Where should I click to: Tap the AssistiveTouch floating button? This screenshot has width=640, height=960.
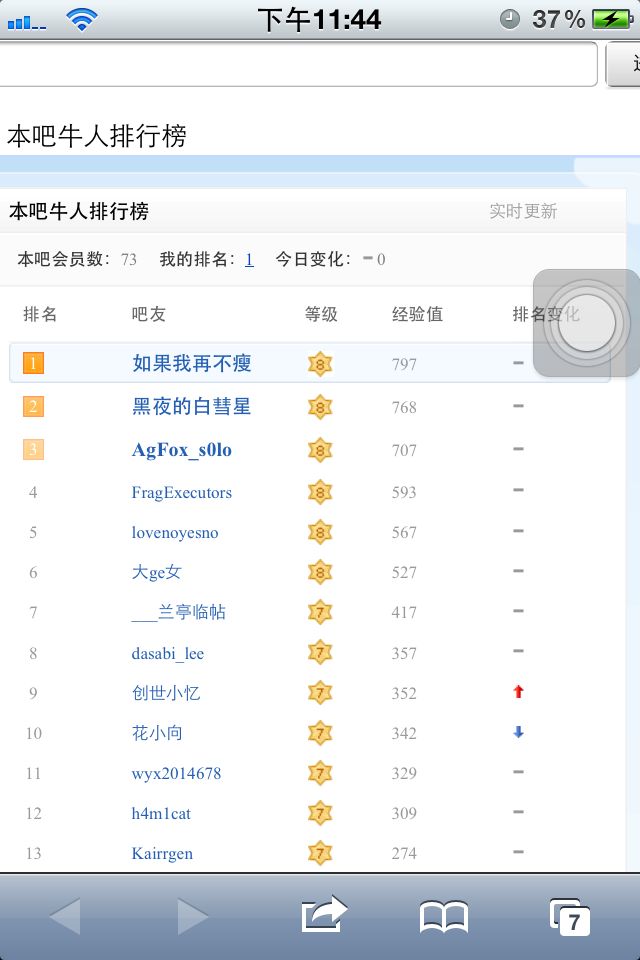586,323
